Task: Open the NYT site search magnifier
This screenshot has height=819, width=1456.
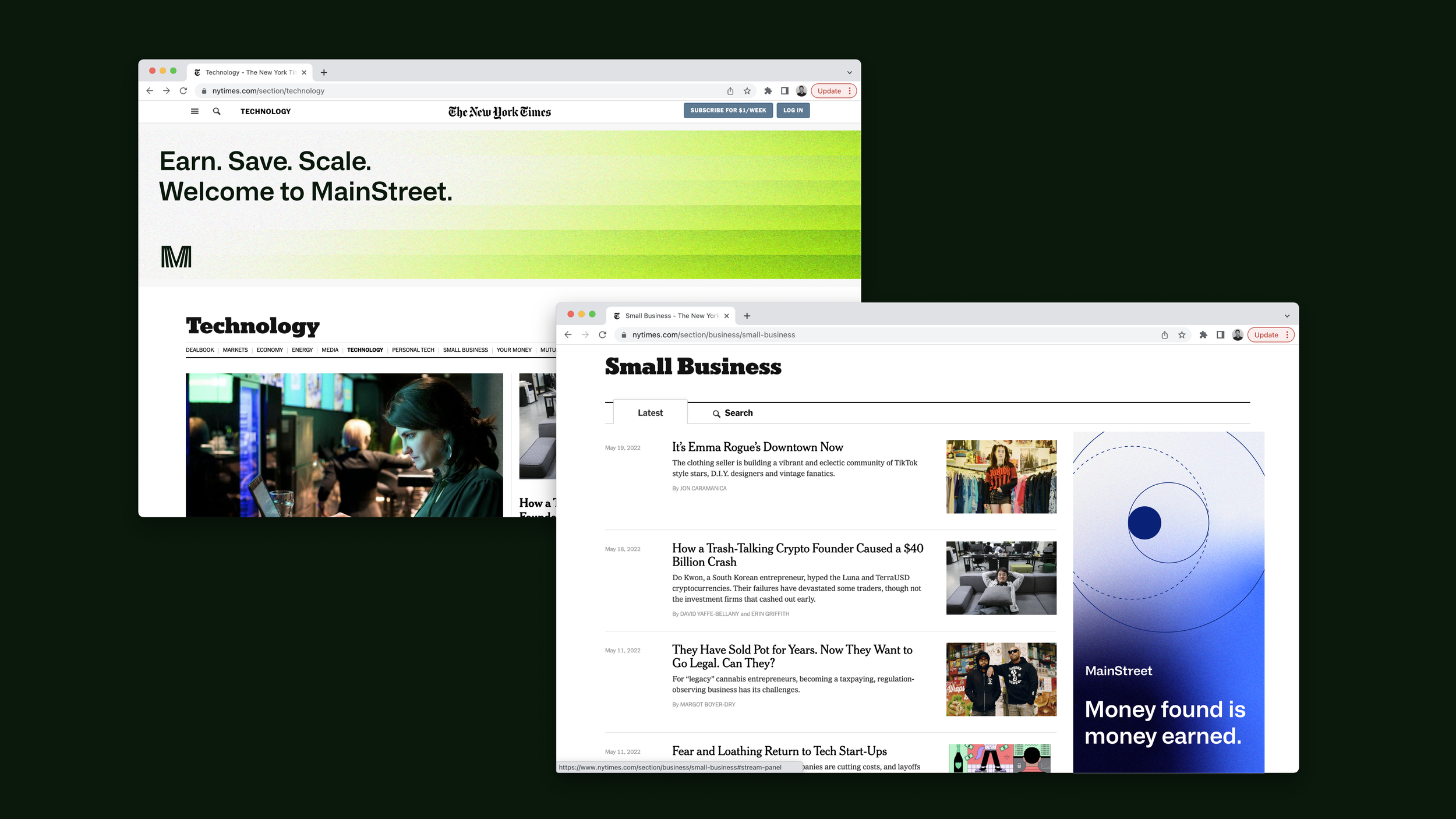Action: [x=217, y=111]
